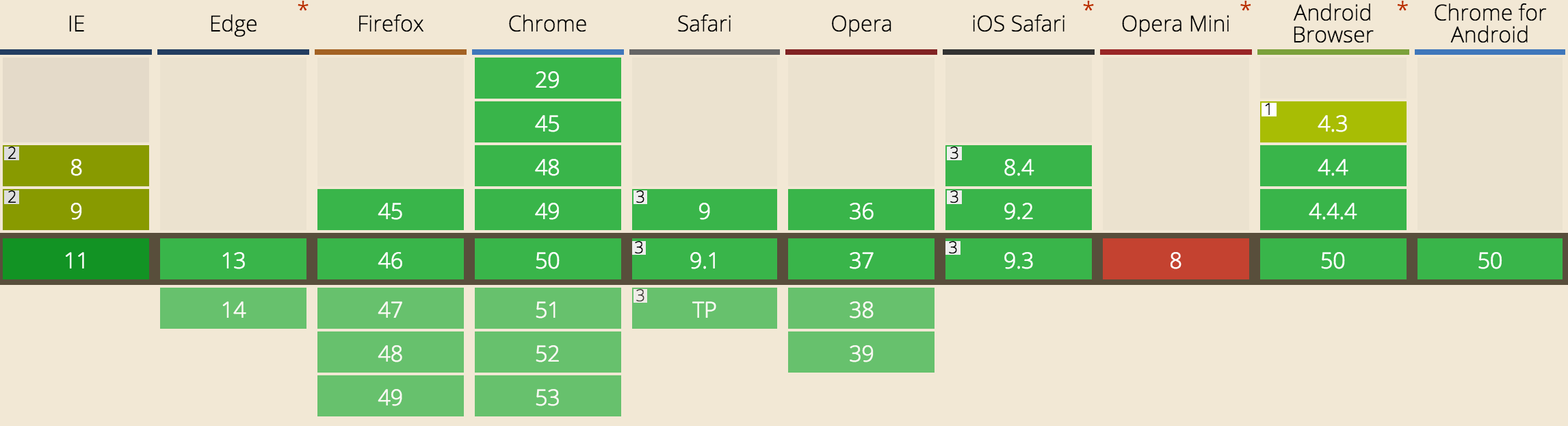The image size is (1568, 426).
Task: Click the note 1 badge on Android Browser 4.3
Action: click(1268, 110)
